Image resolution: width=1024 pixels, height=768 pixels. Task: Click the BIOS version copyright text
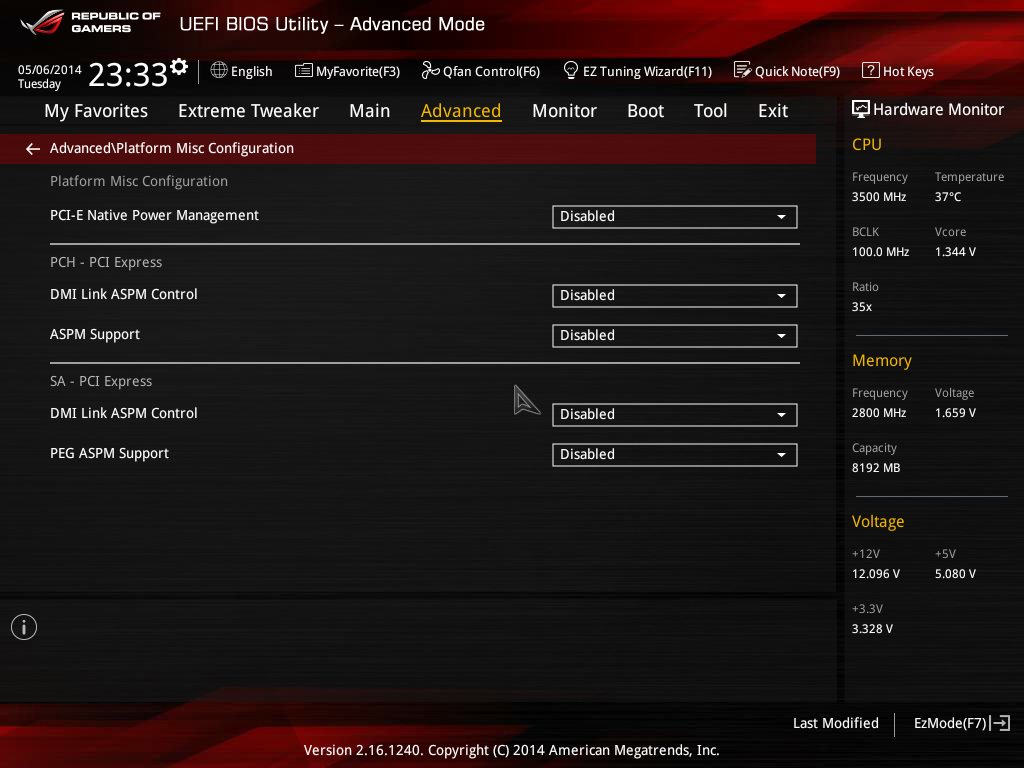tap(511, 750)
